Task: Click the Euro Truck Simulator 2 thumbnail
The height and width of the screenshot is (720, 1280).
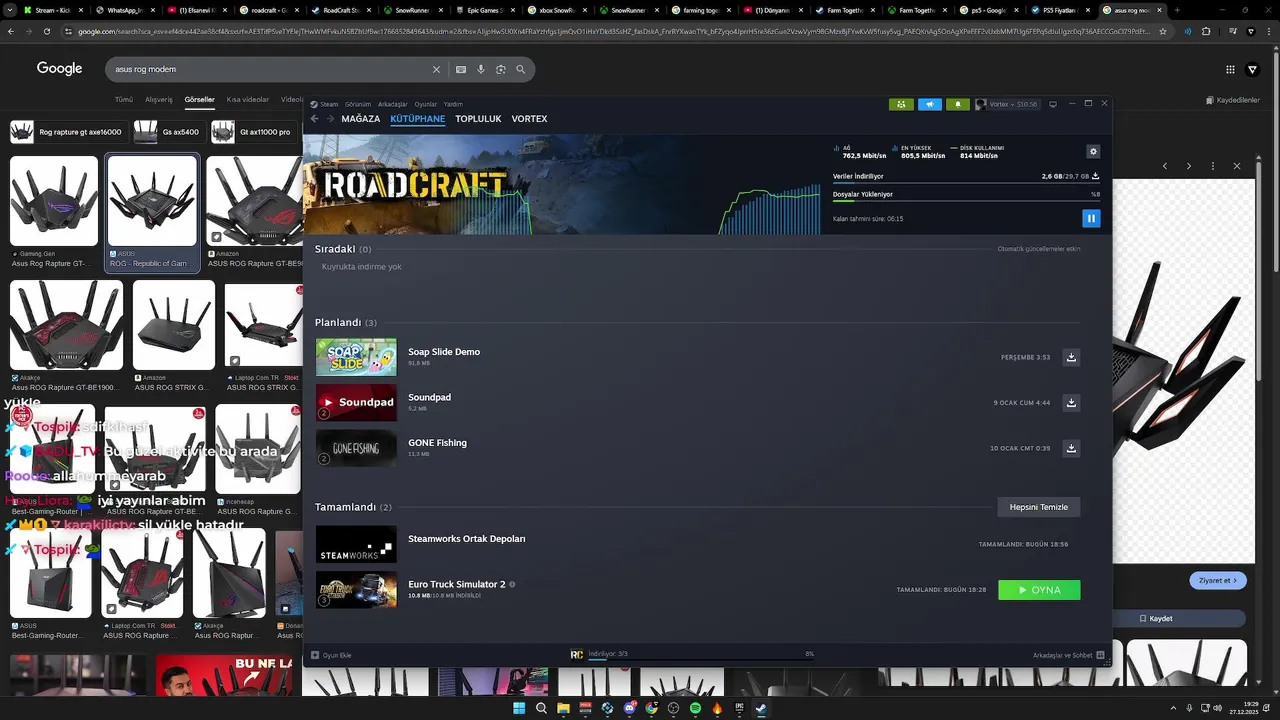Action: click(356, 589)
